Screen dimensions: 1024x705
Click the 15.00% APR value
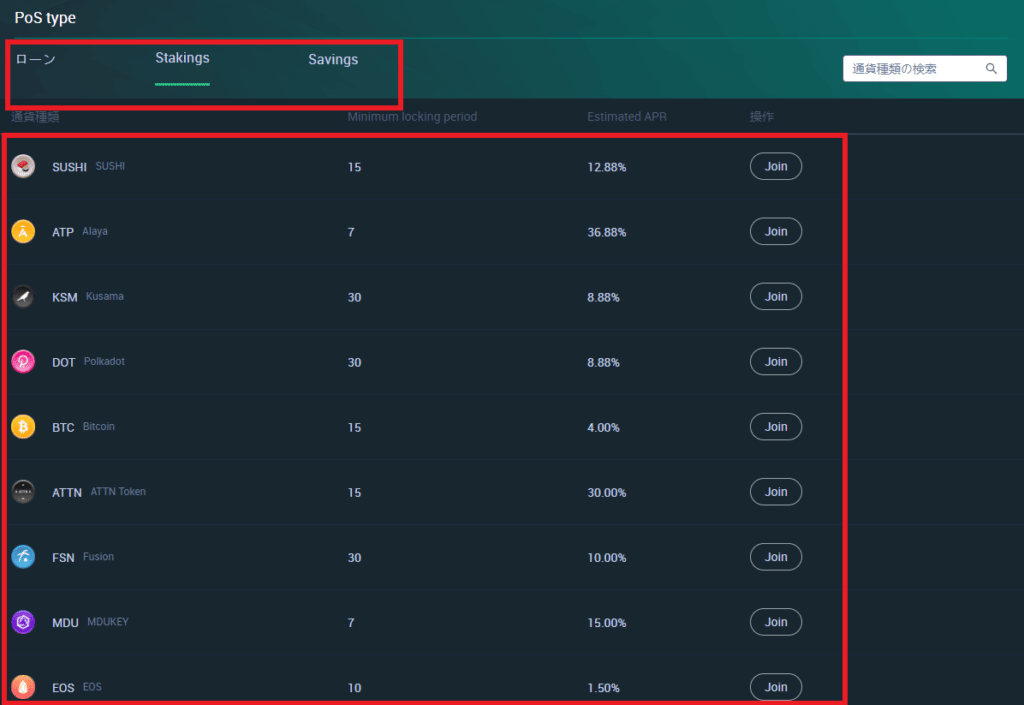(x=607, y=623)
